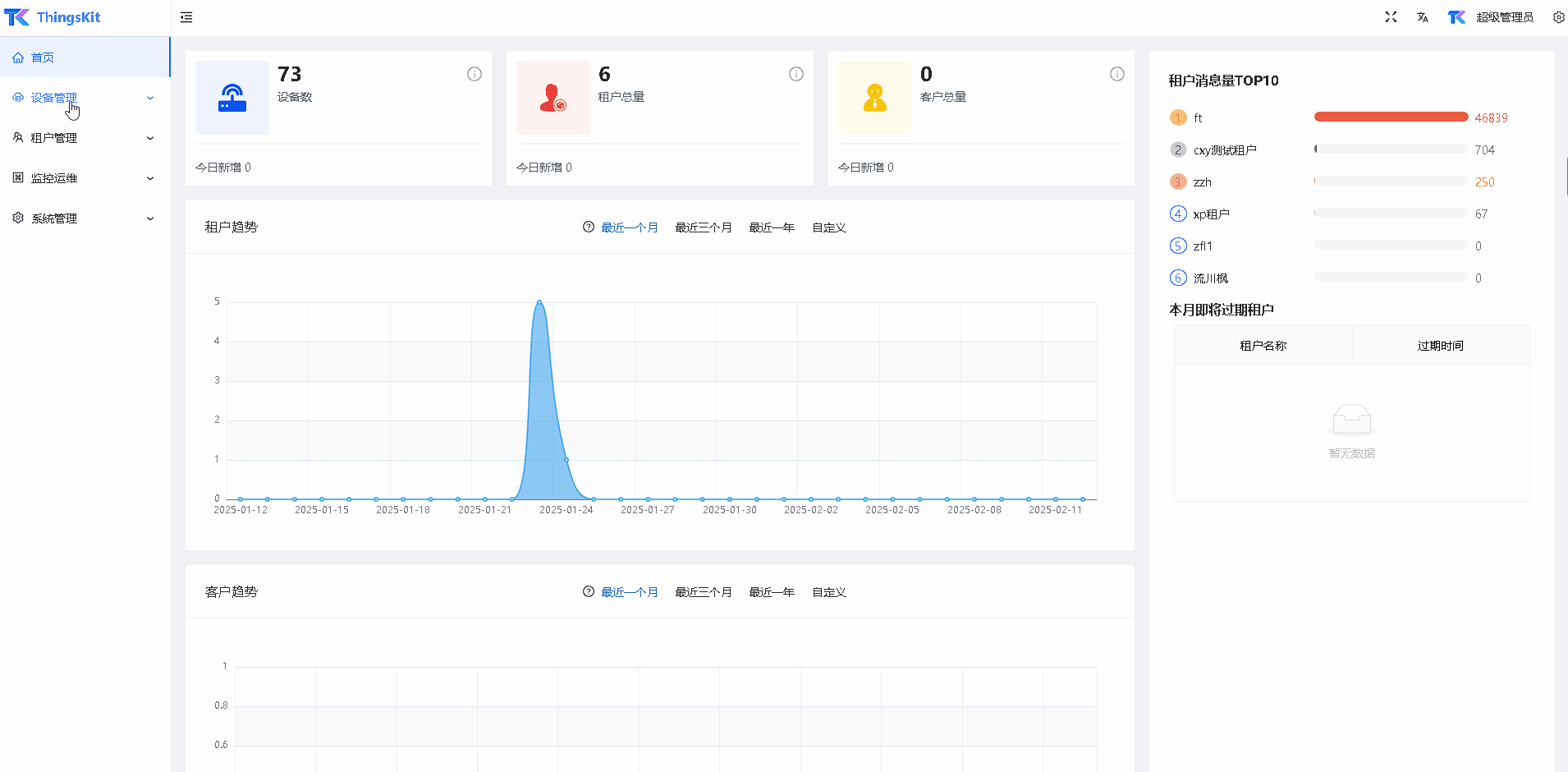This screenshot has height=772, width=1568.
Task: Expand the 设备管理 sidebar menu
Action: pos(82,98)
